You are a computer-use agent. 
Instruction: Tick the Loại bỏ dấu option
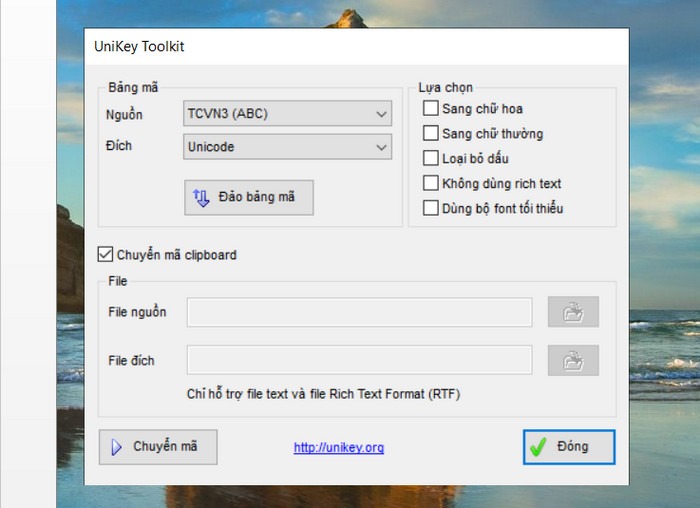430,158
